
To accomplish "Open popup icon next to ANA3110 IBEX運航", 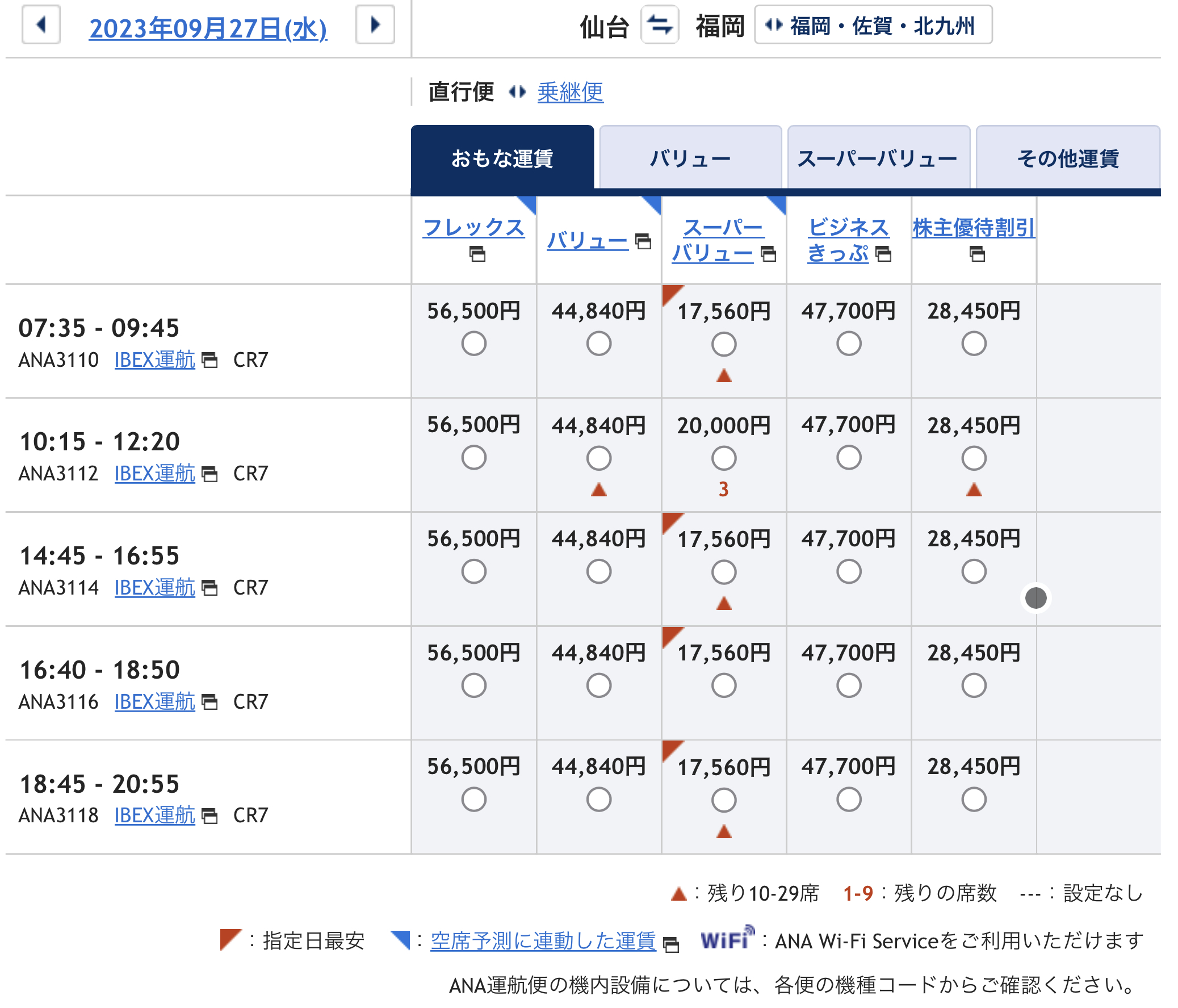I will click(210, 360).
